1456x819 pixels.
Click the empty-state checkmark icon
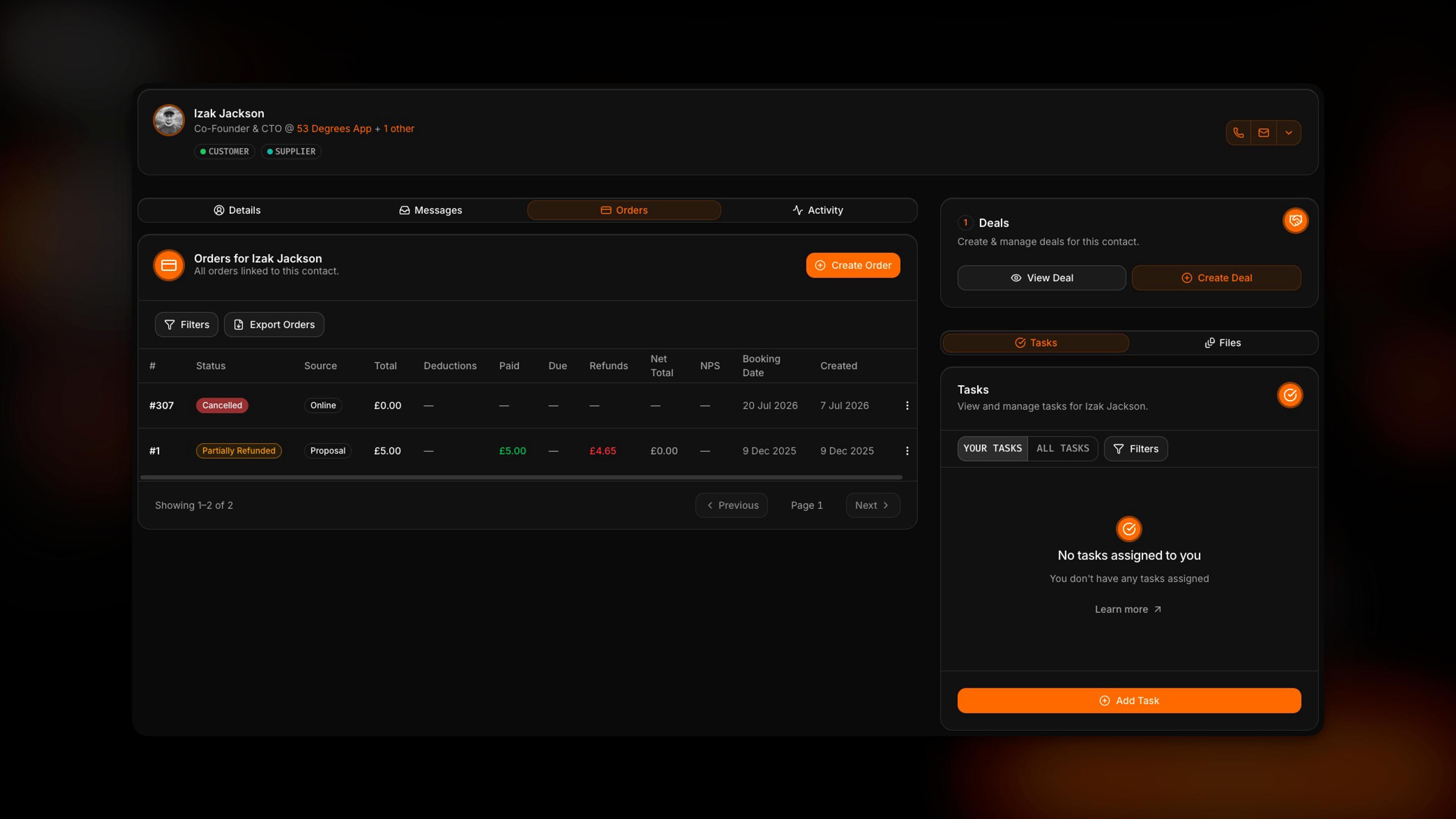click(x=1129, y=530)
